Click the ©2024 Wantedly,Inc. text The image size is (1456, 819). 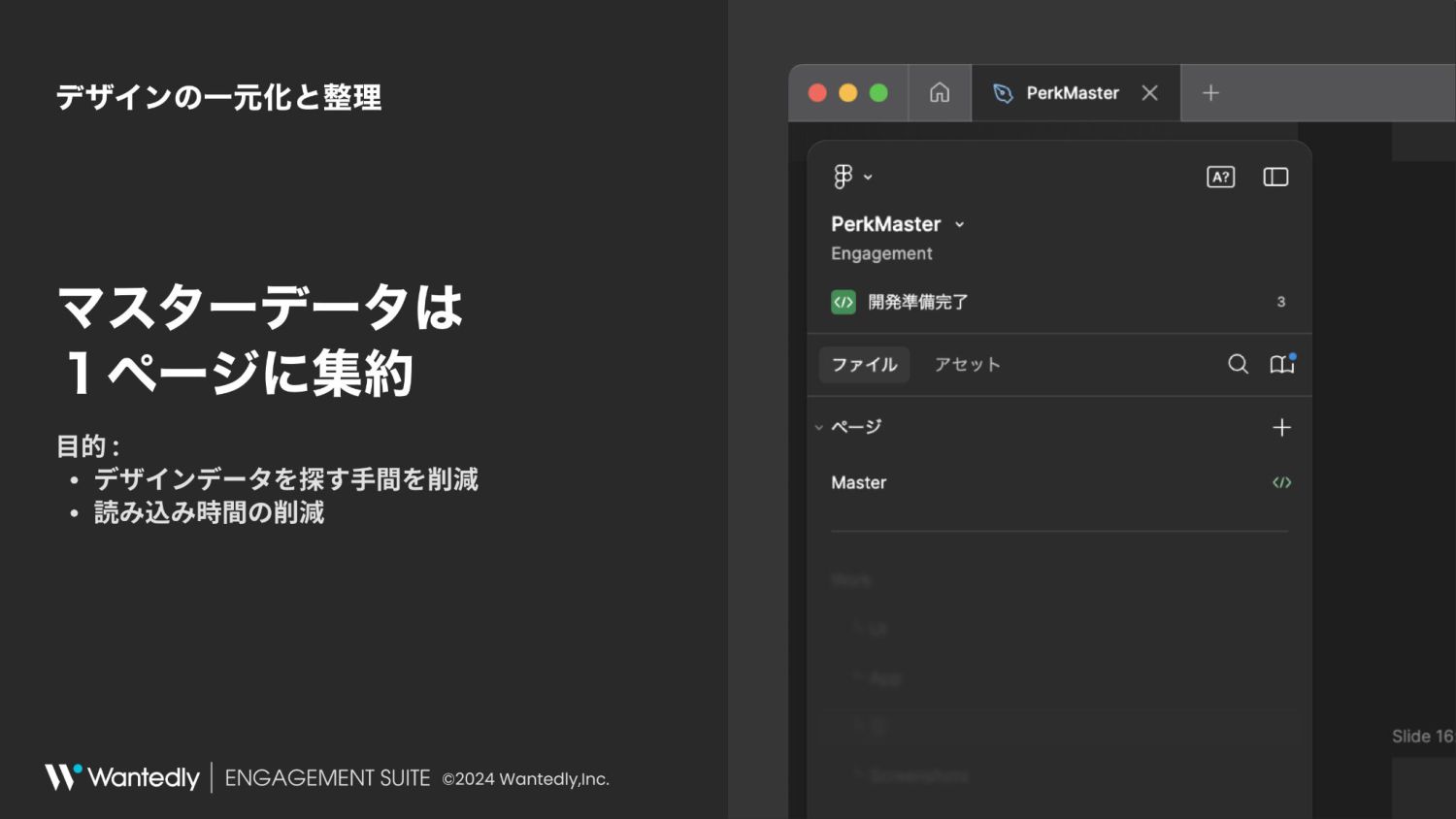tap(526, 779)
